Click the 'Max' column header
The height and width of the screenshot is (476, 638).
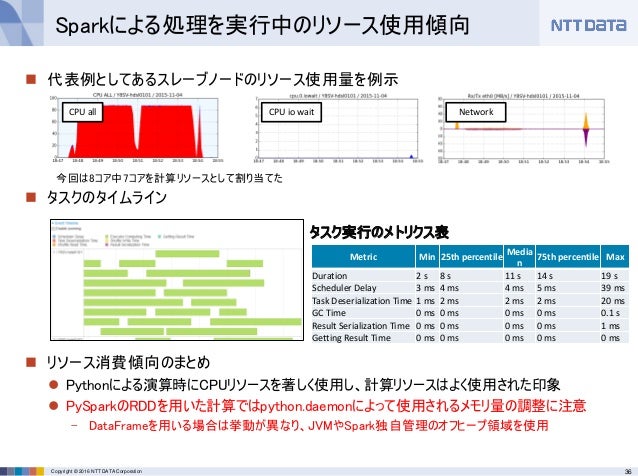[615, 257]
